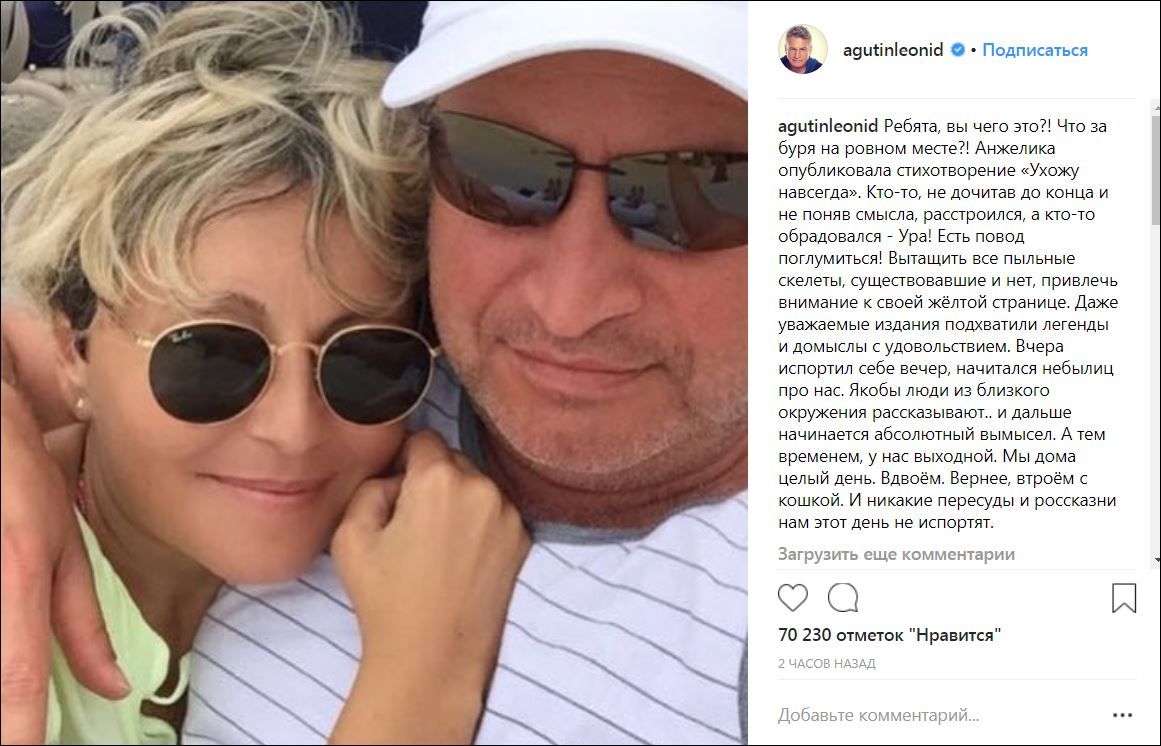Open agutinleonid username in header

coord(893,50)
